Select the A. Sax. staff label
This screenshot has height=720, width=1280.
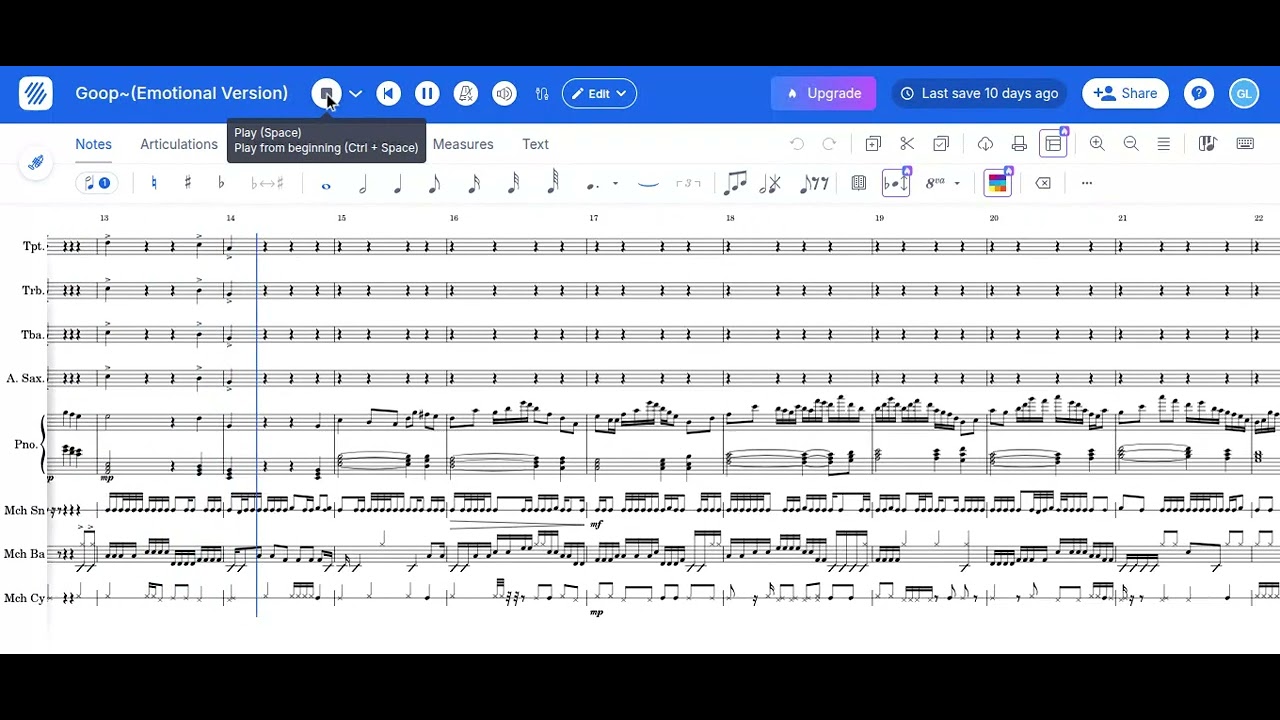pos(25,378)
